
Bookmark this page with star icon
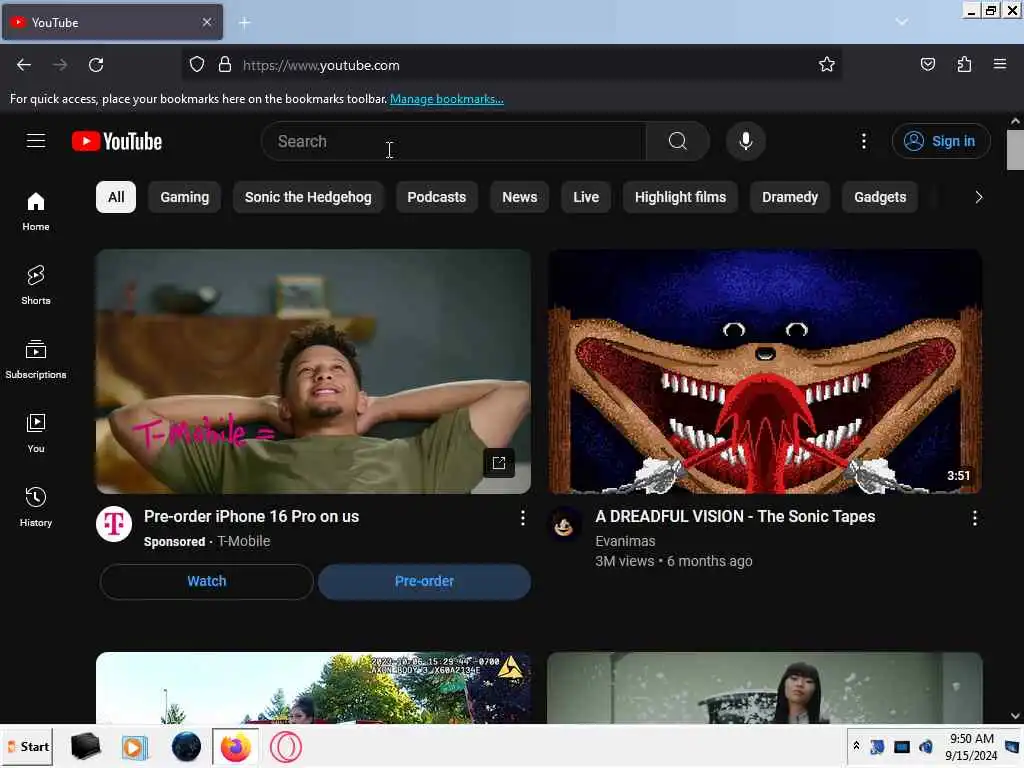827,64
